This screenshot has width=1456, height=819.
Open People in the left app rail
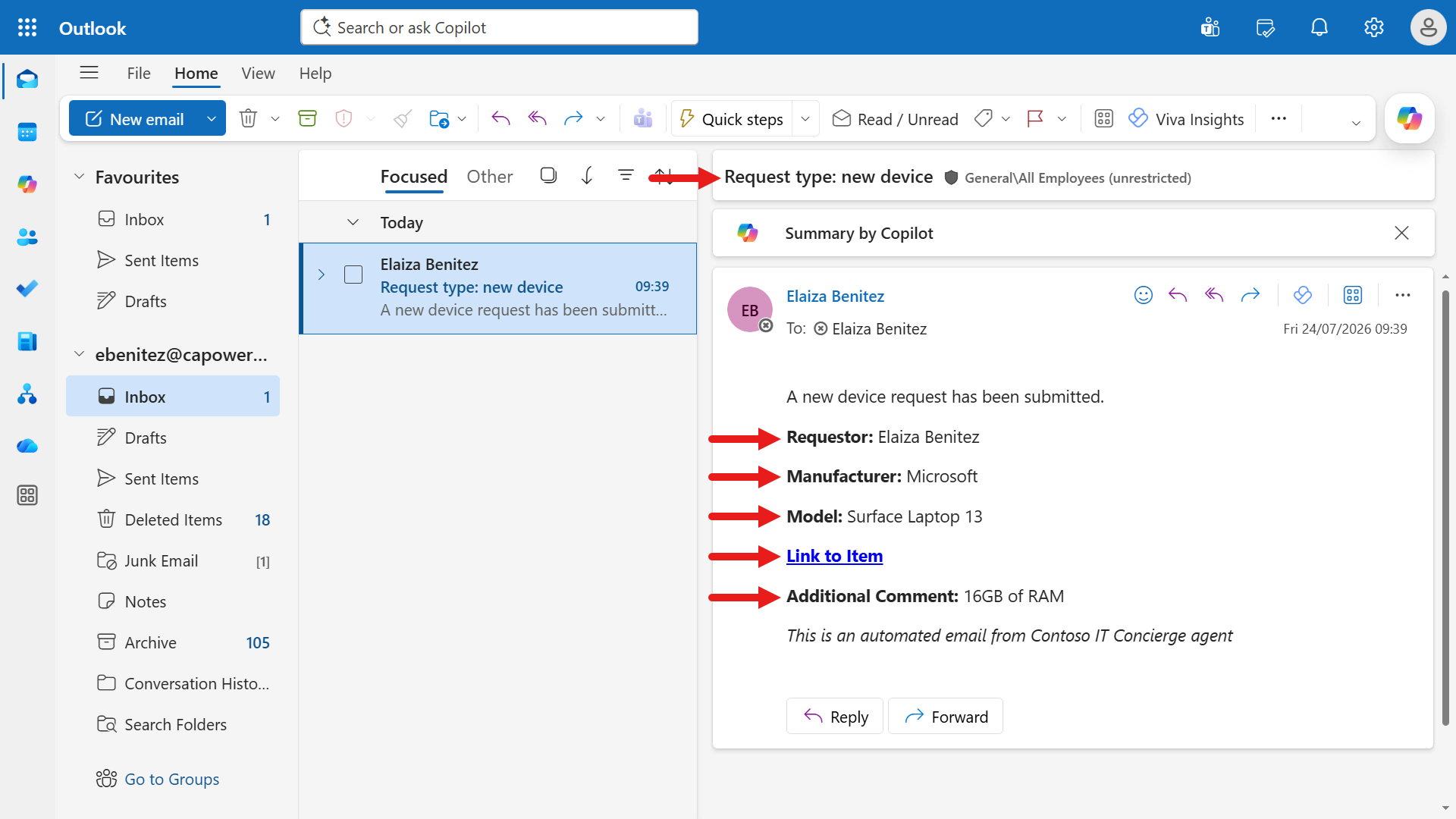(27, 237)
